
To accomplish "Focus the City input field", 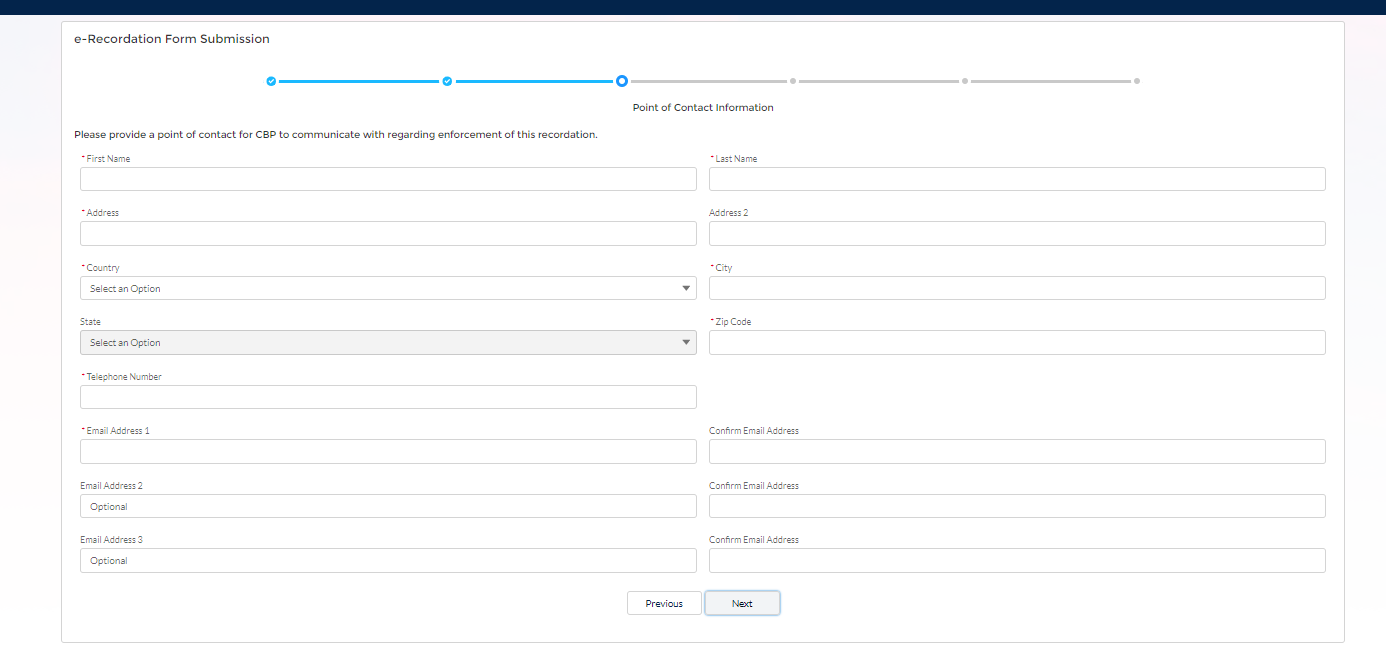I will [x=1017, y=288].
